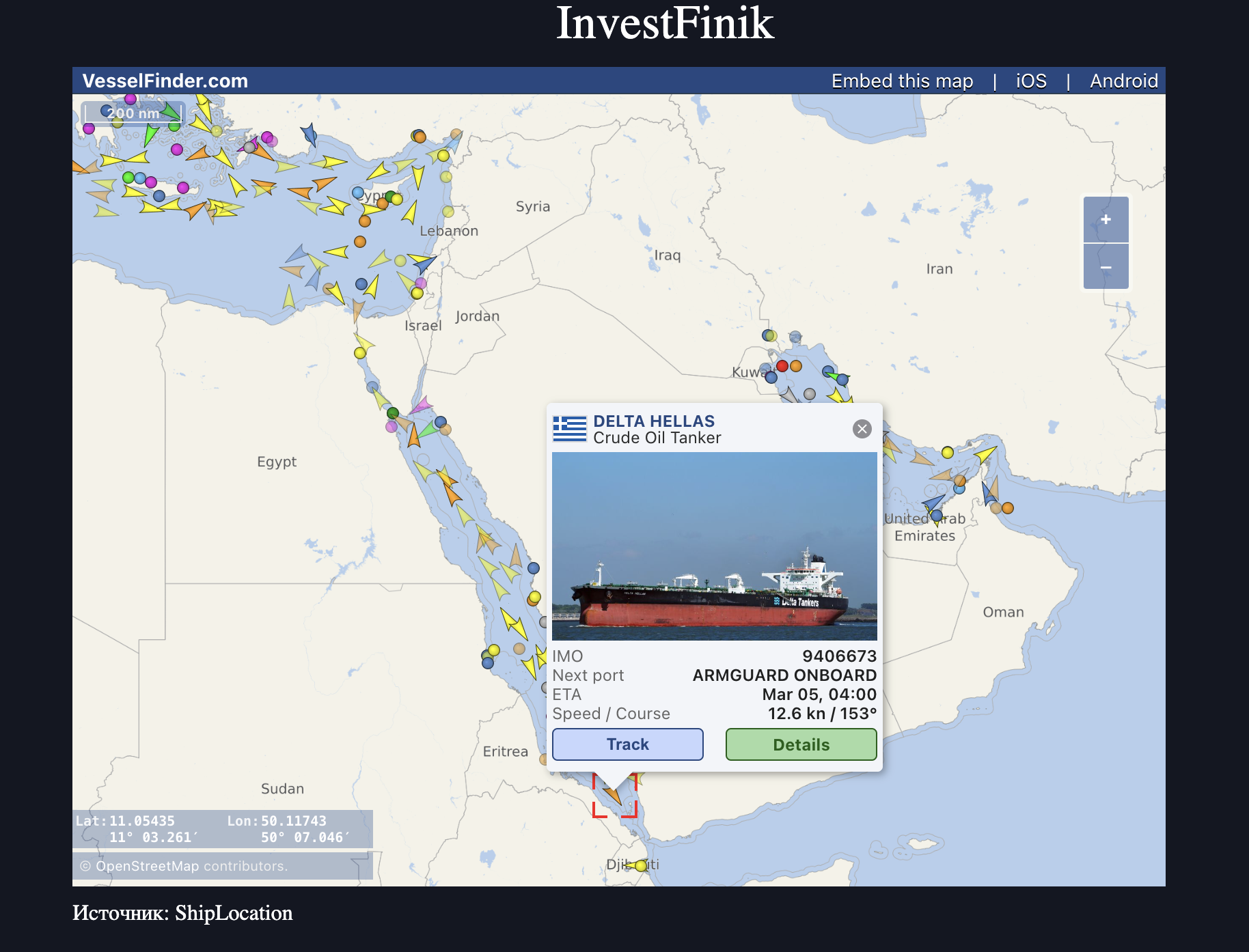1249x952 pixels.
Task: Click the Iraq country label on map
Action: pyautogui.click(x=668, y=255)
